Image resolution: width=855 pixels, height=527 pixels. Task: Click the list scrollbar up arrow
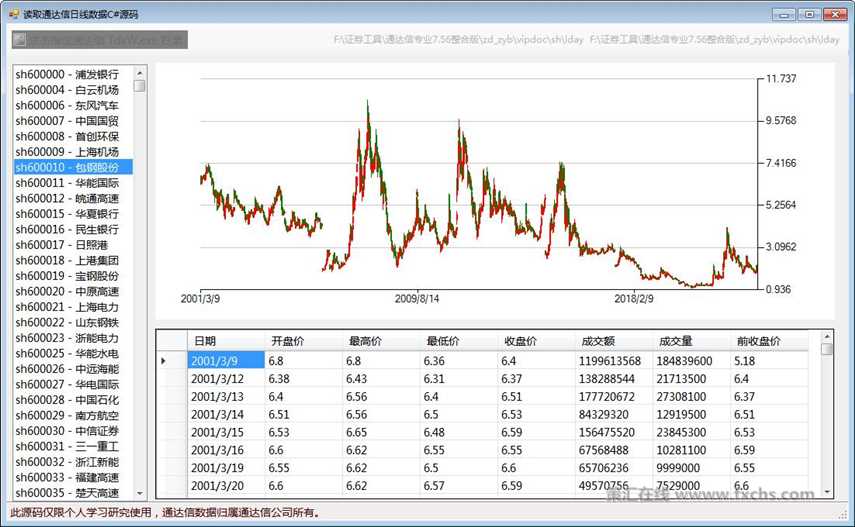(140, 73)
